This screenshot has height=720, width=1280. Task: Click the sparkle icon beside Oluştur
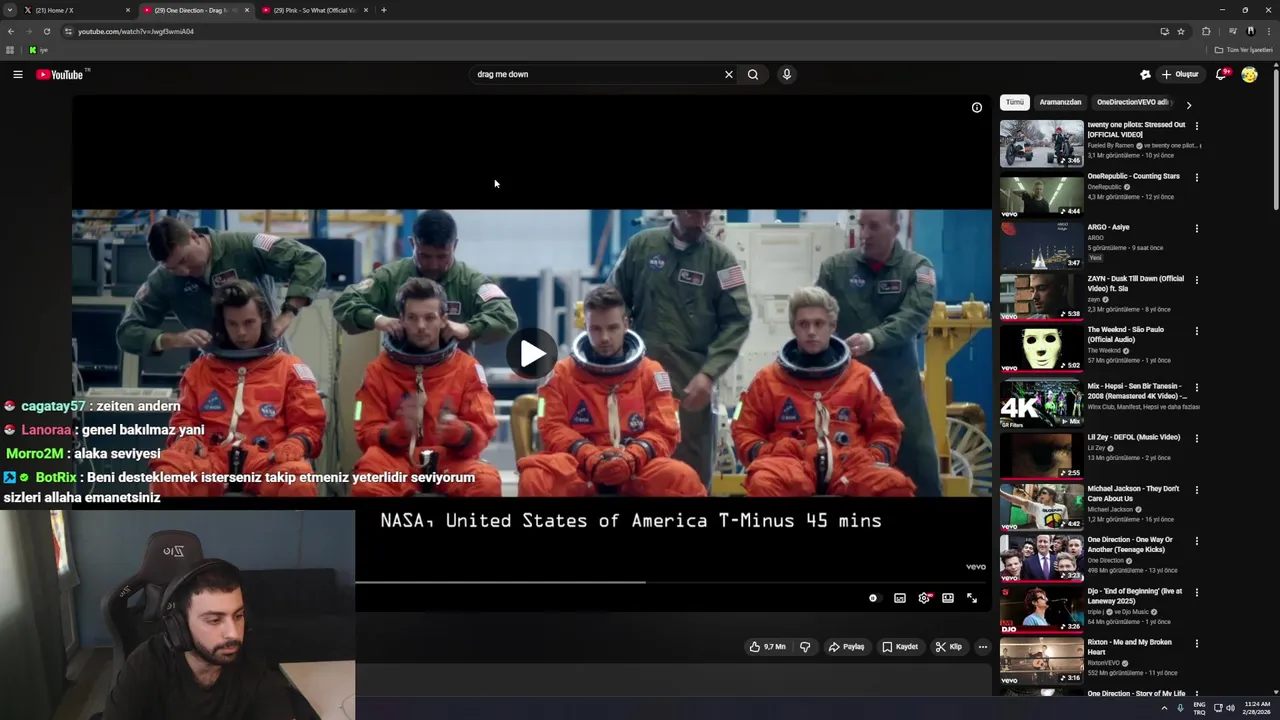click(1145, 74)
